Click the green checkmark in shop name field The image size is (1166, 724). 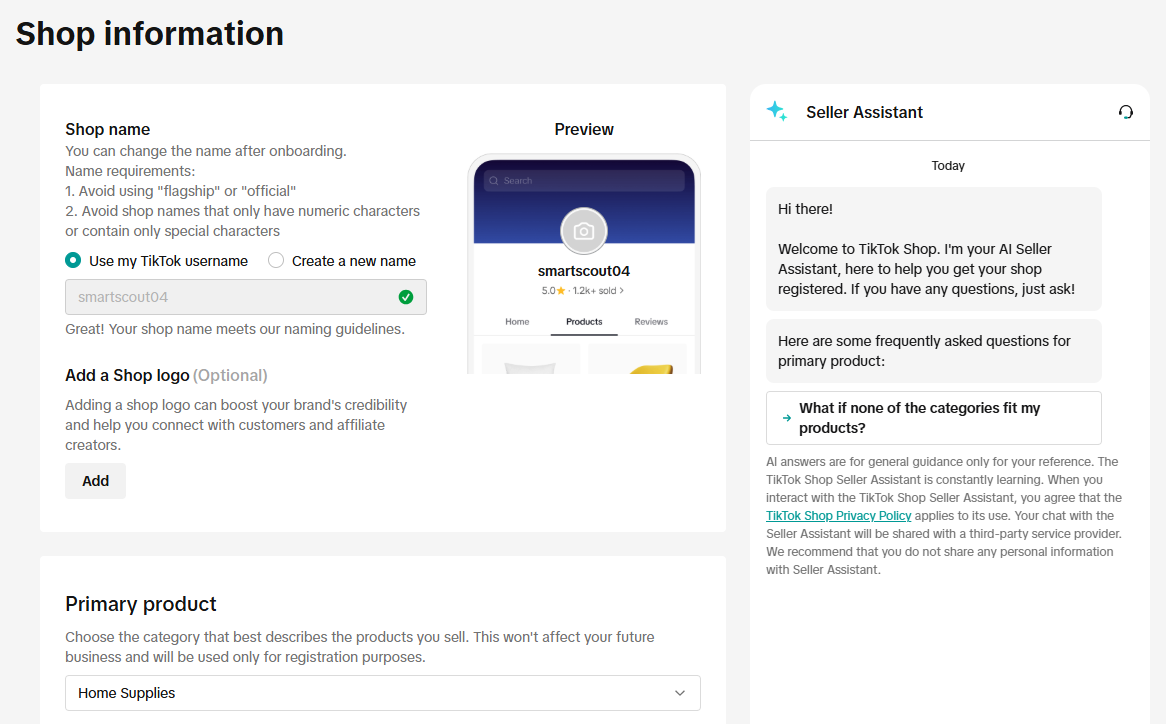coord(406,297)
